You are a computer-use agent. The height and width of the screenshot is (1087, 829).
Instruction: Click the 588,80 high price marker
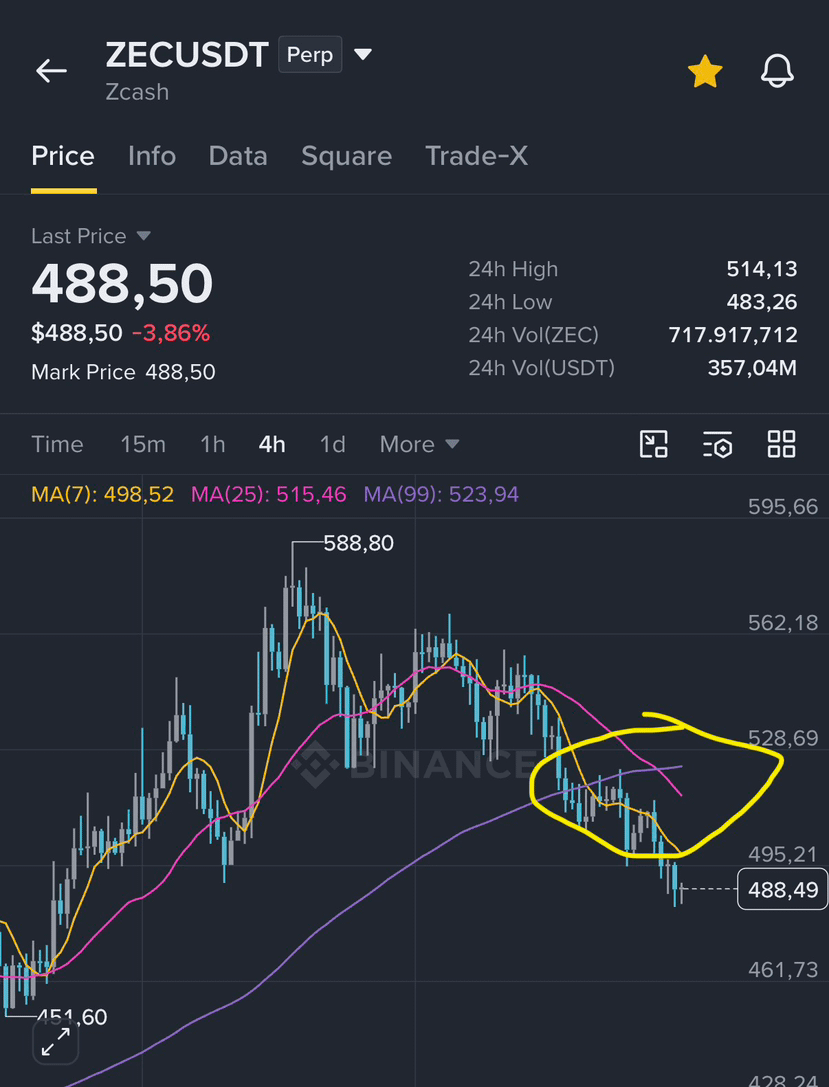(x=358, y=543)
